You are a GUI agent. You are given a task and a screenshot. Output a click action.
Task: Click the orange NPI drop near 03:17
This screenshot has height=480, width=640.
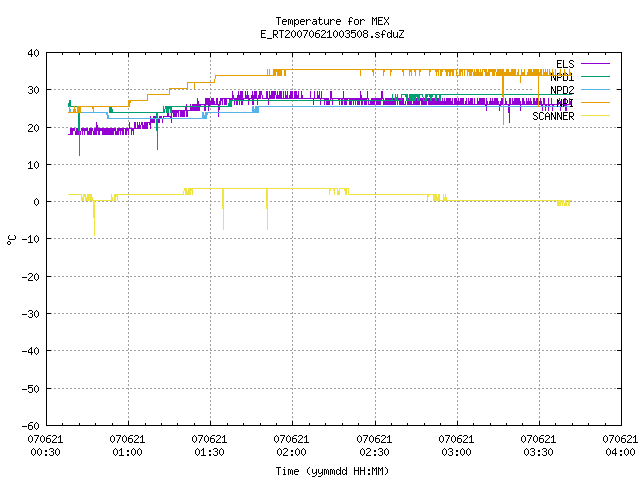point(503,100)
